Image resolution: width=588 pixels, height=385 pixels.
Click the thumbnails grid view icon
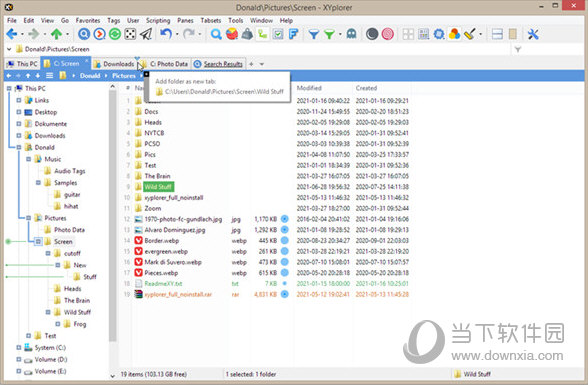pos(423,34)
